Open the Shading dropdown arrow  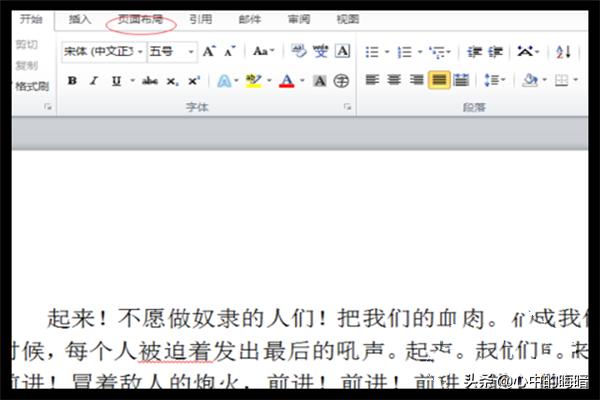point(545,80)
